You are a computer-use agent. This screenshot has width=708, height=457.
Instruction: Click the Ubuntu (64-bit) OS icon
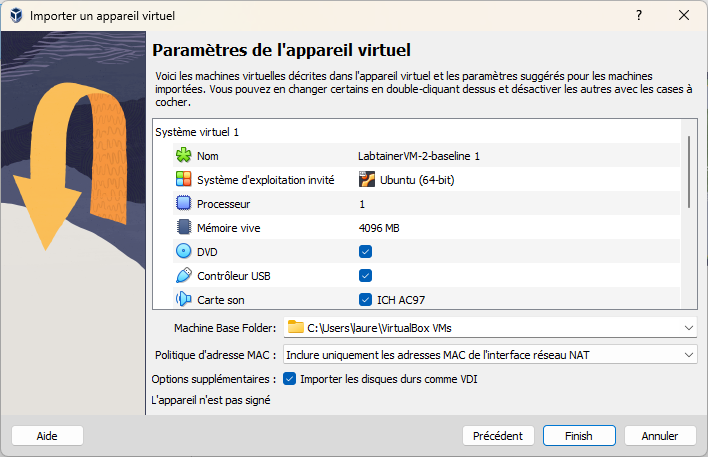pyautogui.click(x=366, y=180)
